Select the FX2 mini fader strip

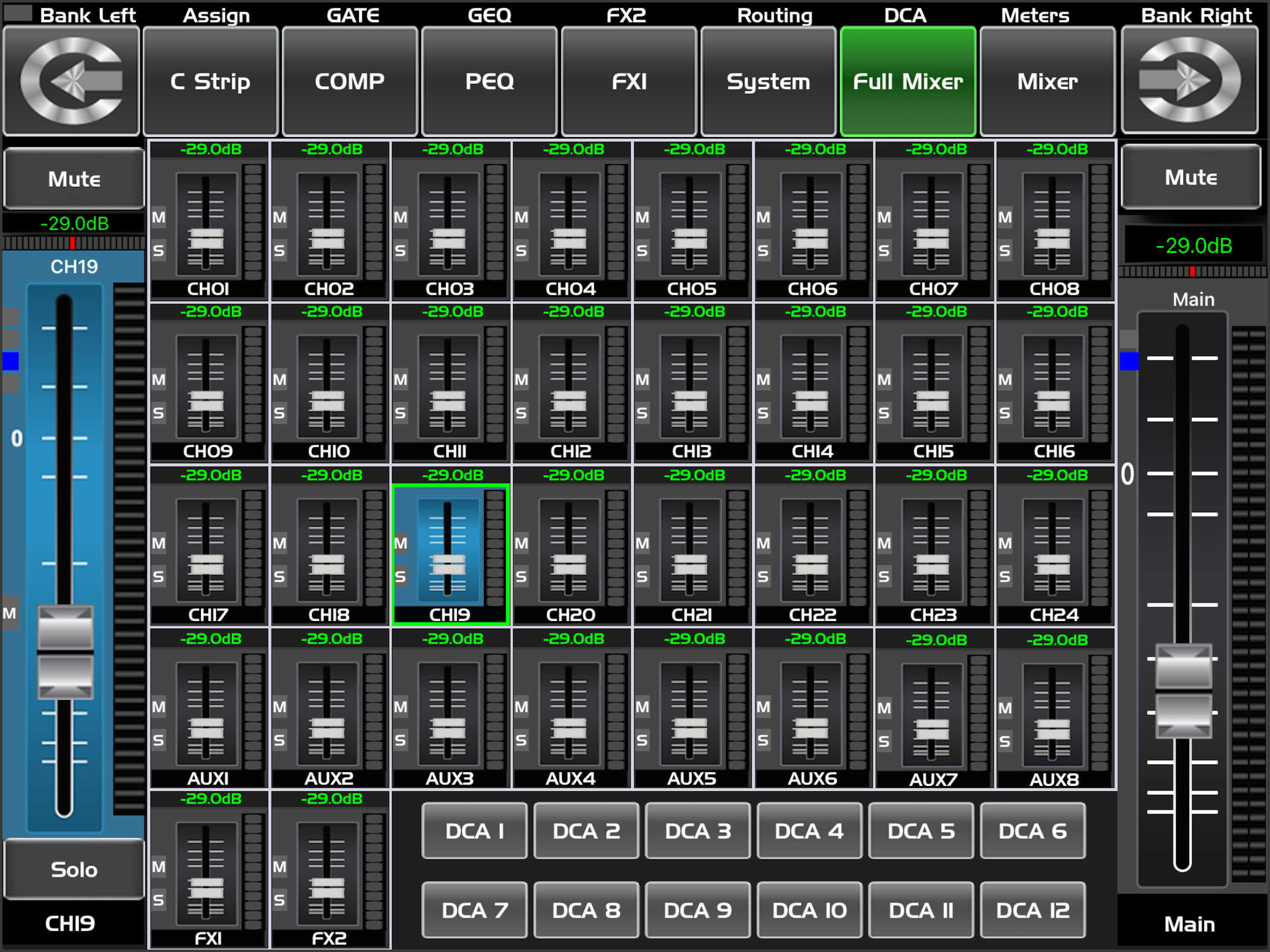pos(327,873)
